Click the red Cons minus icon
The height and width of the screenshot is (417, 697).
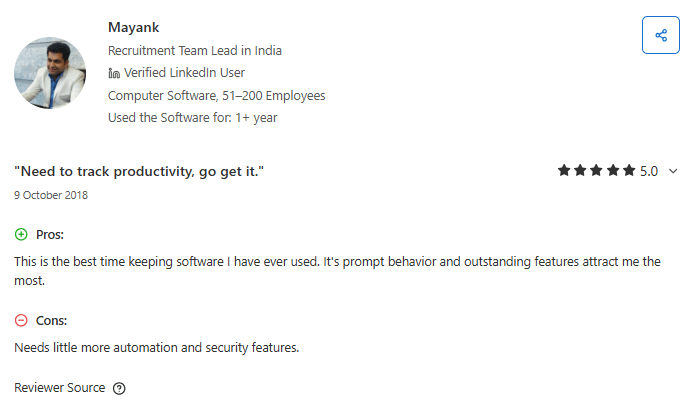click(22, 320)
